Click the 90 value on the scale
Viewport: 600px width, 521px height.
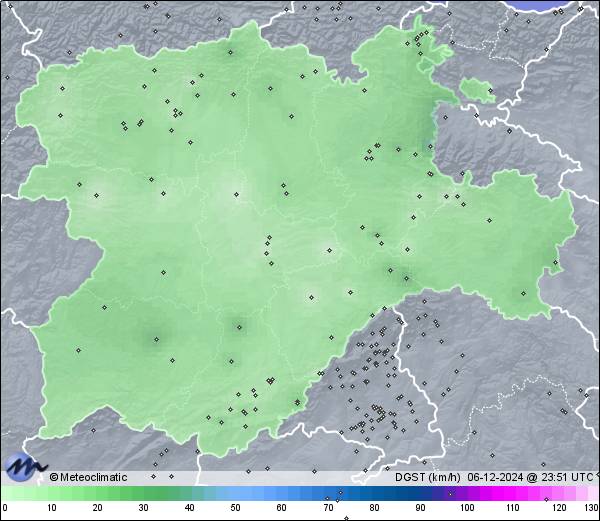pos(420,508)
